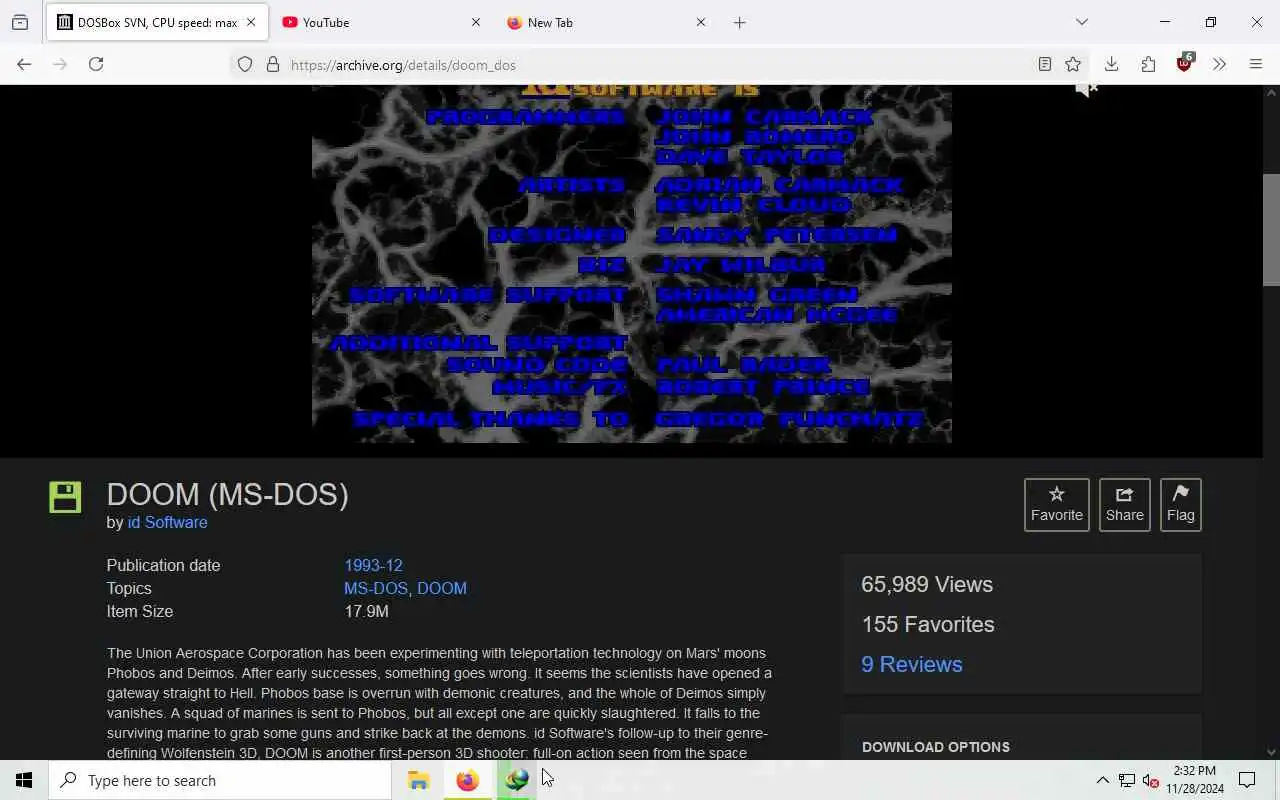Switch to the New Tab tab
Screen dimensions: 1280x800
click(x=605, y=22)
